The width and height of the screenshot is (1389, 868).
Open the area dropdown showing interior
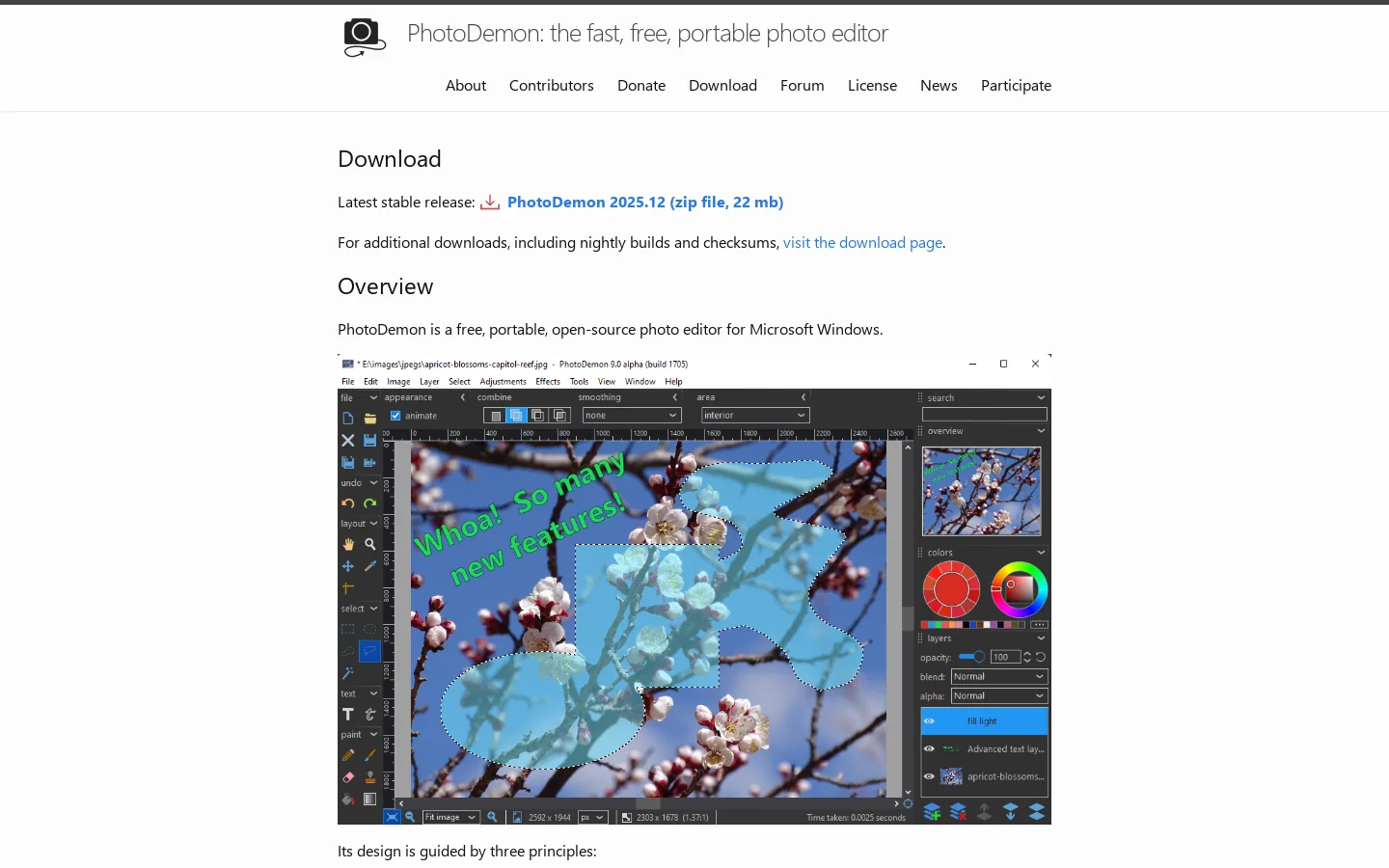pyautogui.click(x=755, y=416)
